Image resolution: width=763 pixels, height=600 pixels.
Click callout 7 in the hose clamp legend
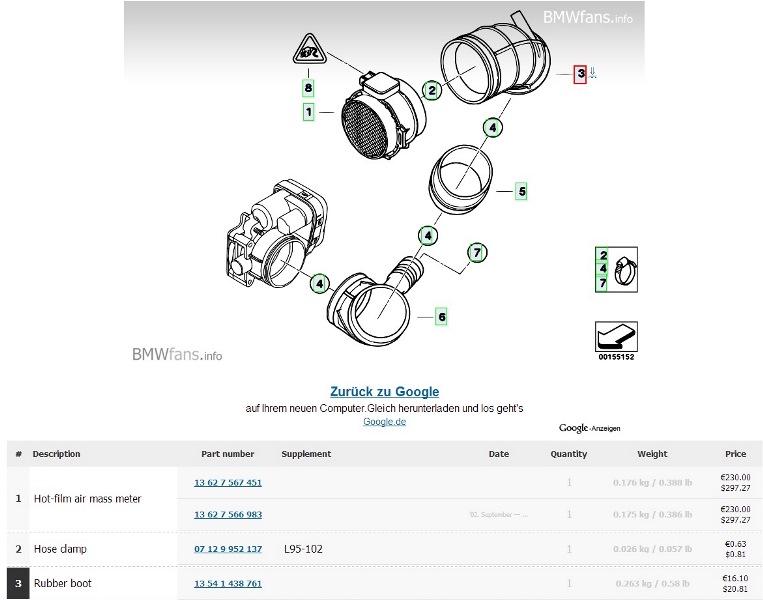pos(603,283)
